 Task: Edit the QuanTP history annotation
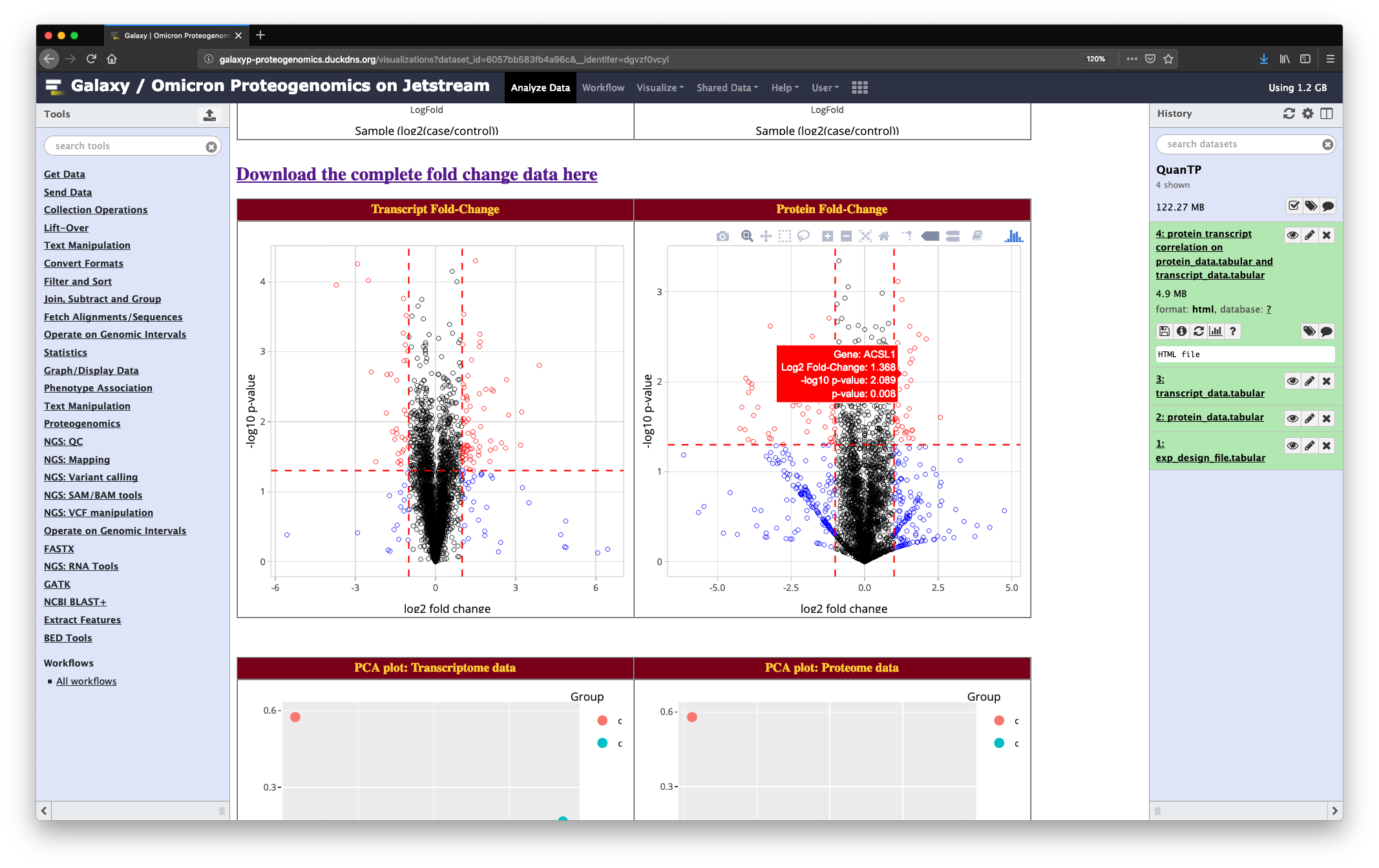[x=1328, y=206]
